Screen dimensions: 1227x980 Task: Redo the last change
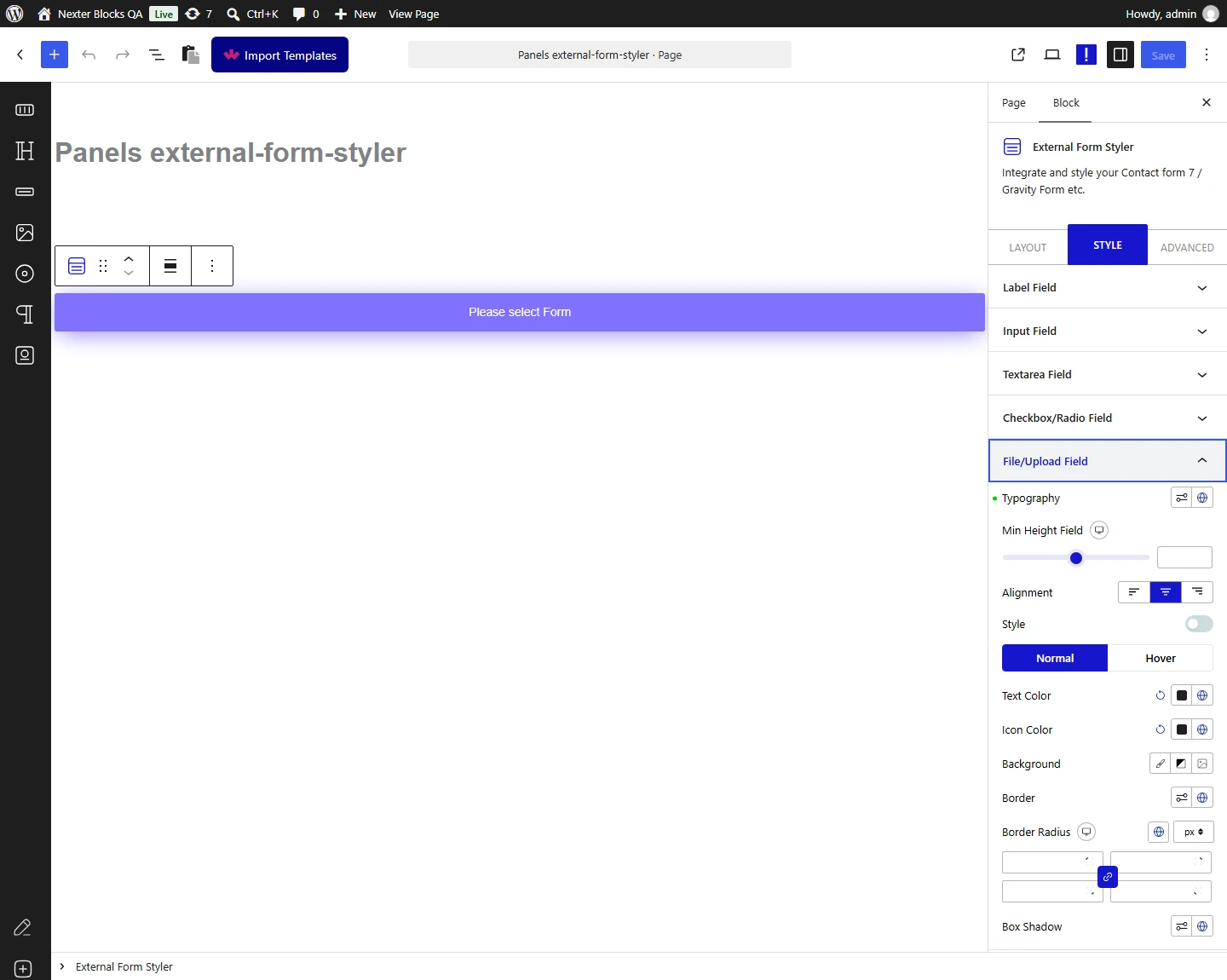point(123,55)
